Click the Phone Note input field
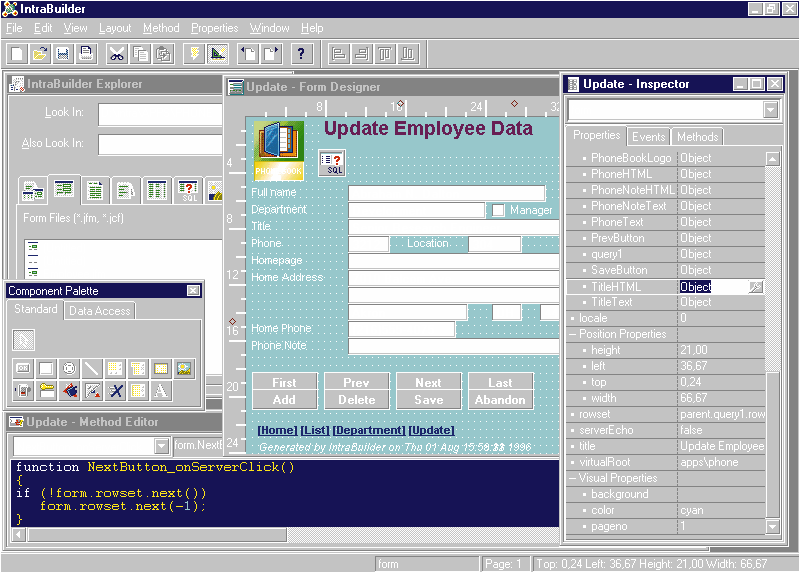This screenshot has height=573, width=800. pyautogui.click(x=454, y=346)
